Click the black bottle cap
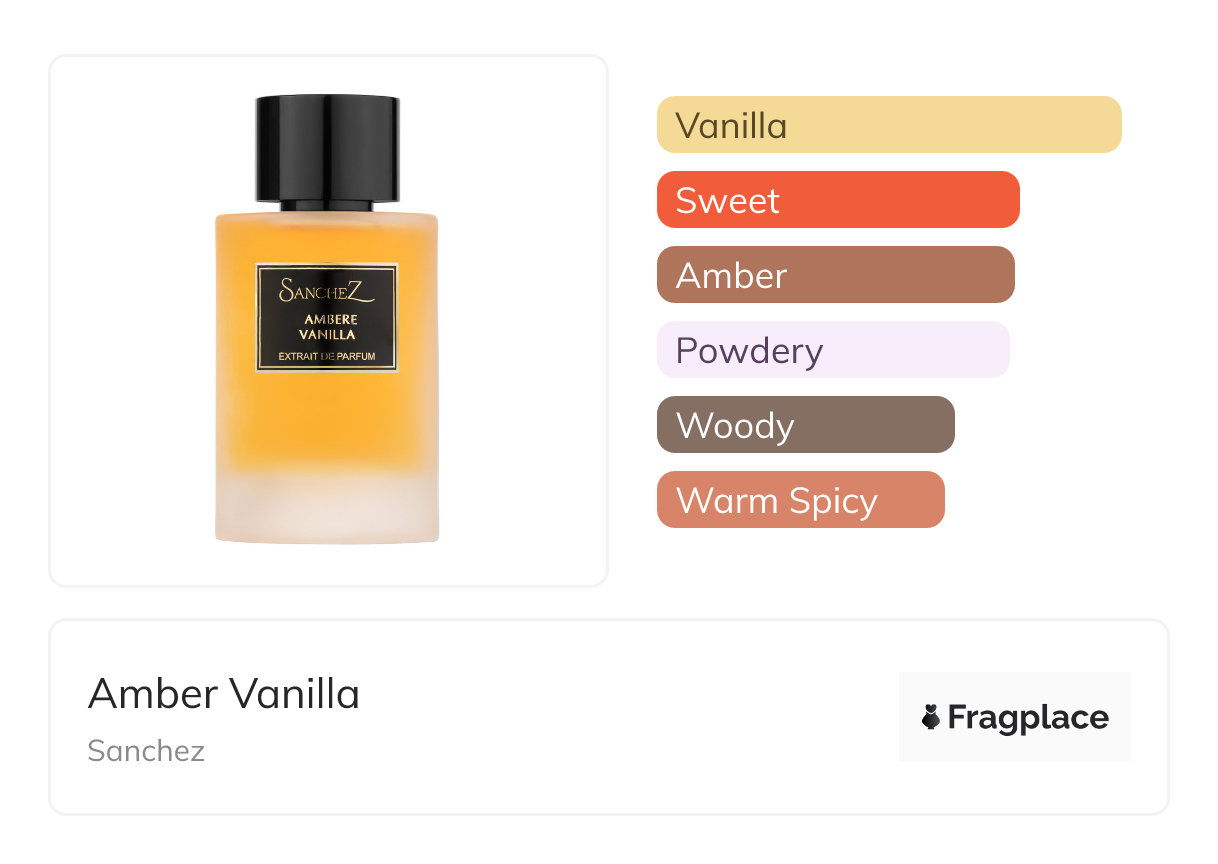Screen dimensions: 1218x864 [327, 149]
